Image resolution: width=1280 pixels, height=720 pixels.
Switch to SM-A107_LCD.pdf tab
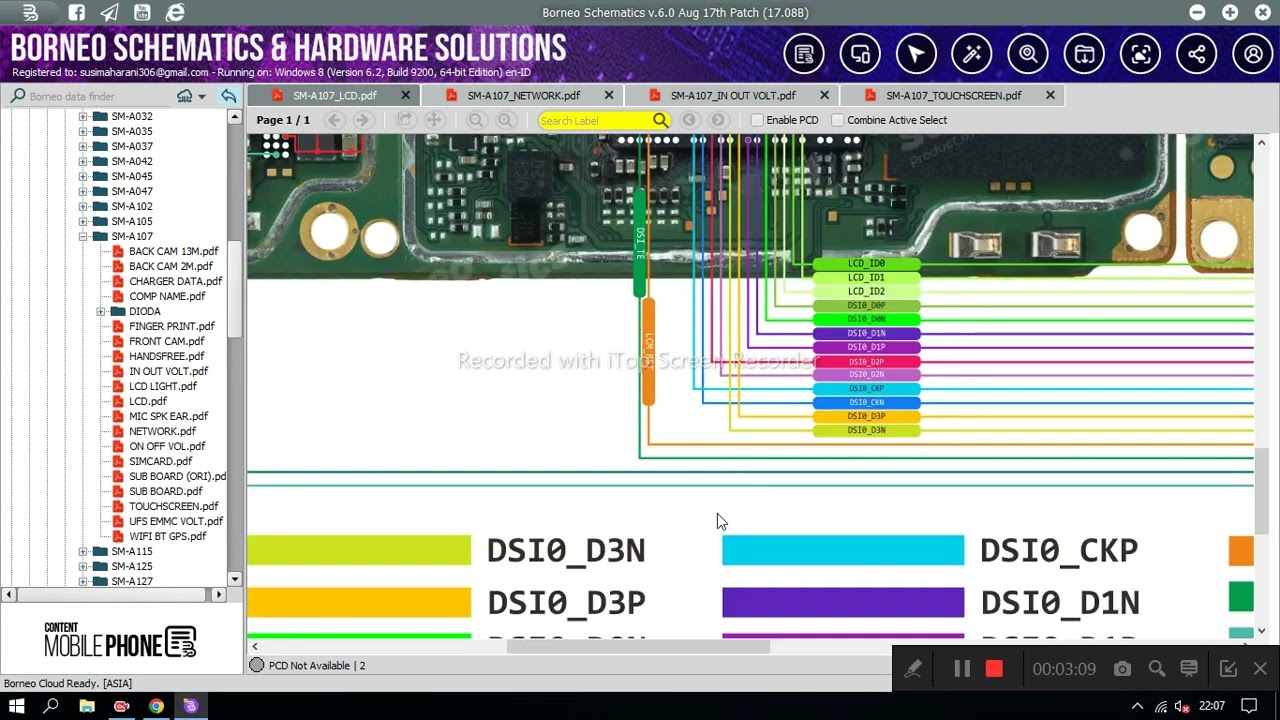[334, 96]
